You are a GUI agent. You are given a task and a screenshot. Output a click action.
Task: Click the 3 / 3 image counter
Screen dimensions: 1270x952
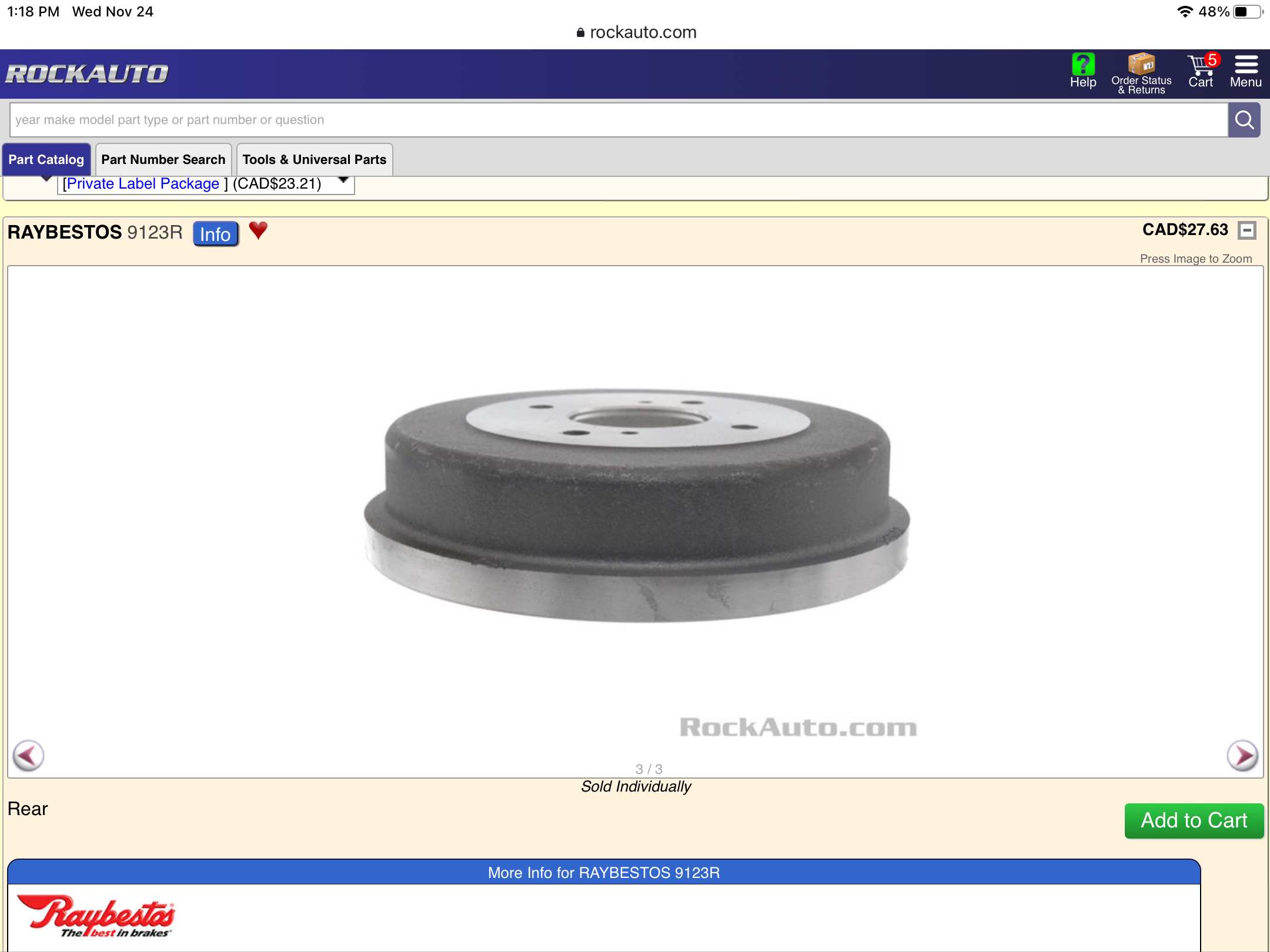[x=649, y=769]
